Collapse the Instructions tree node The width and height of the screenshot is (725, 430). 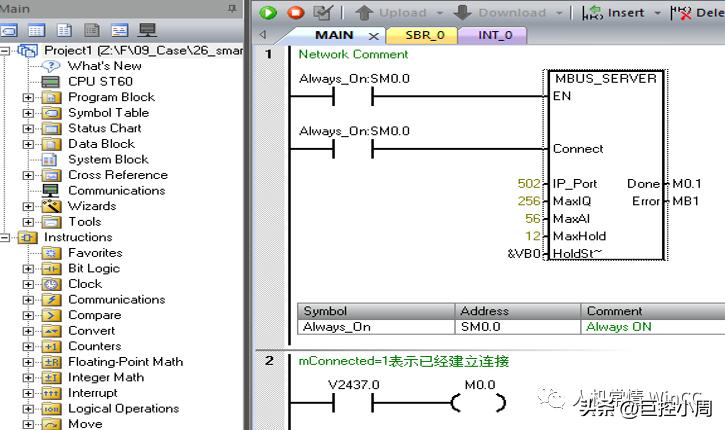tap(6, 237)
